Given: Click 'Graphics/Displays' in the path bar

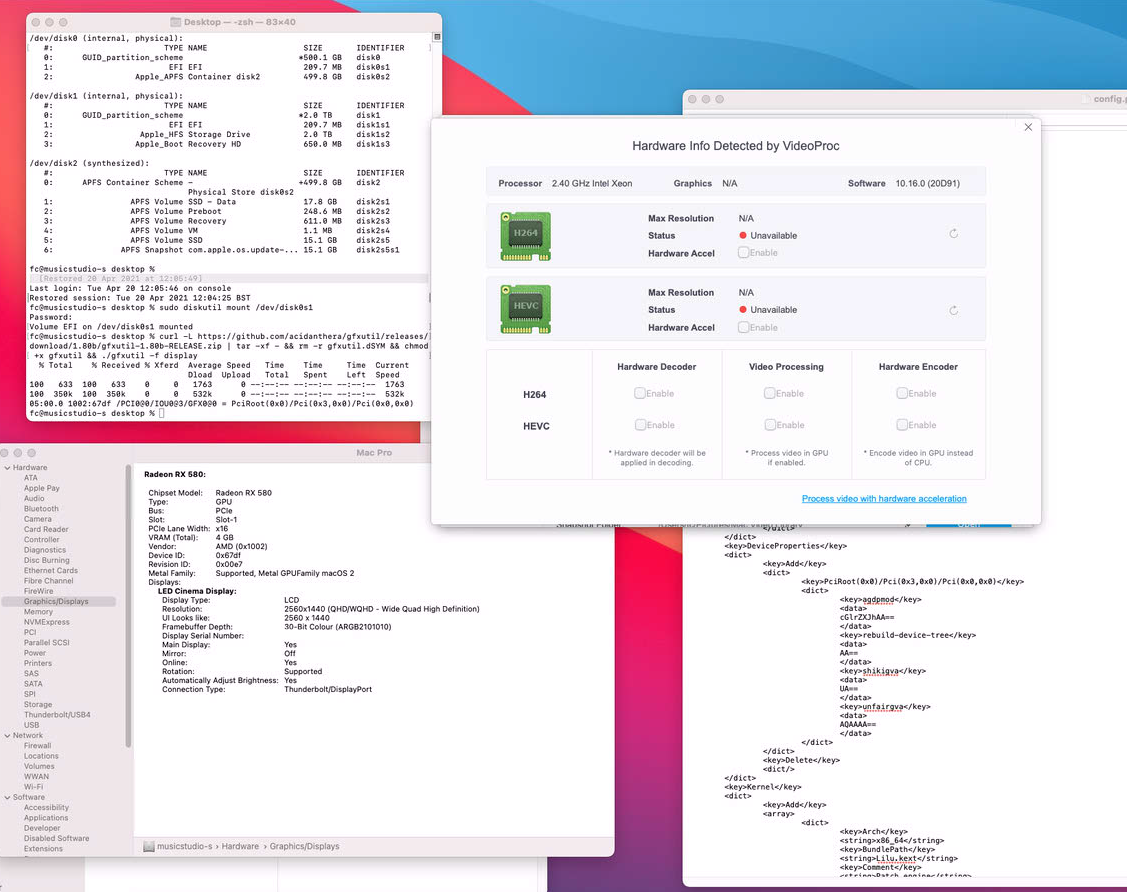Looking at the screenshot, I should pyautogui.click(x=304, y=847).
